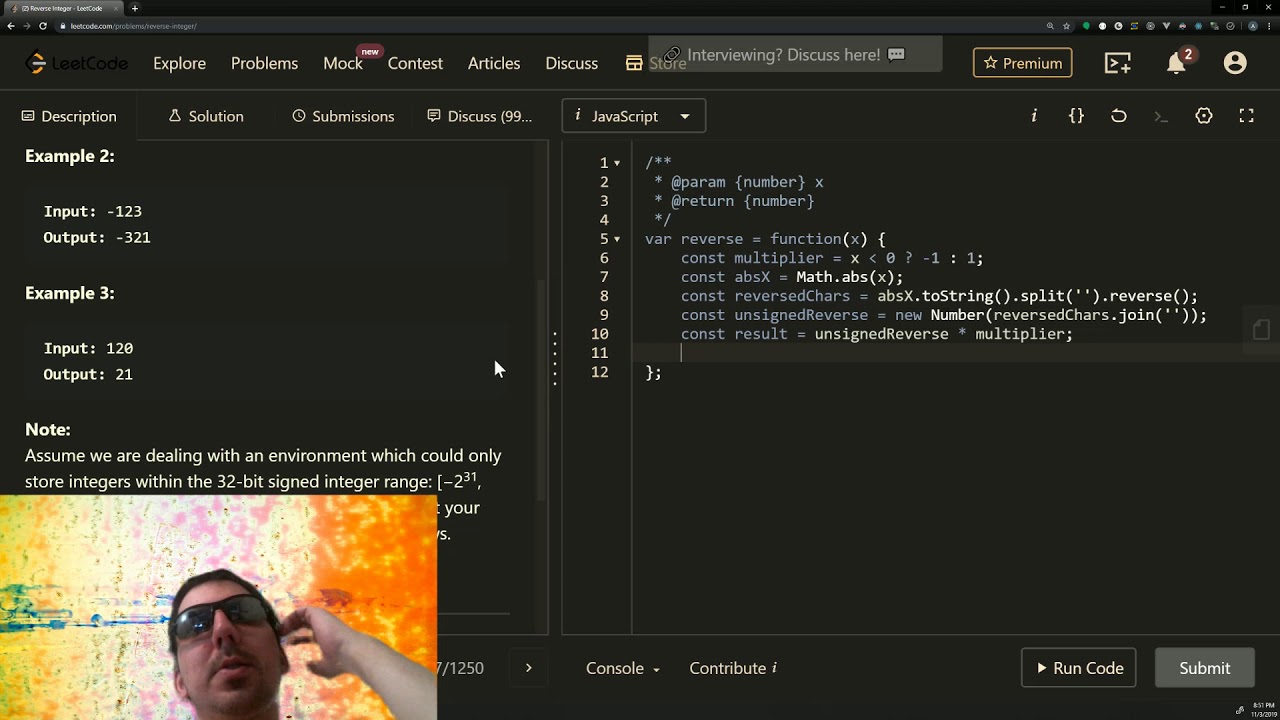Open the Explore menu item
The image size is (1280, 720).
pyautogui.click(x=179, y=63)
